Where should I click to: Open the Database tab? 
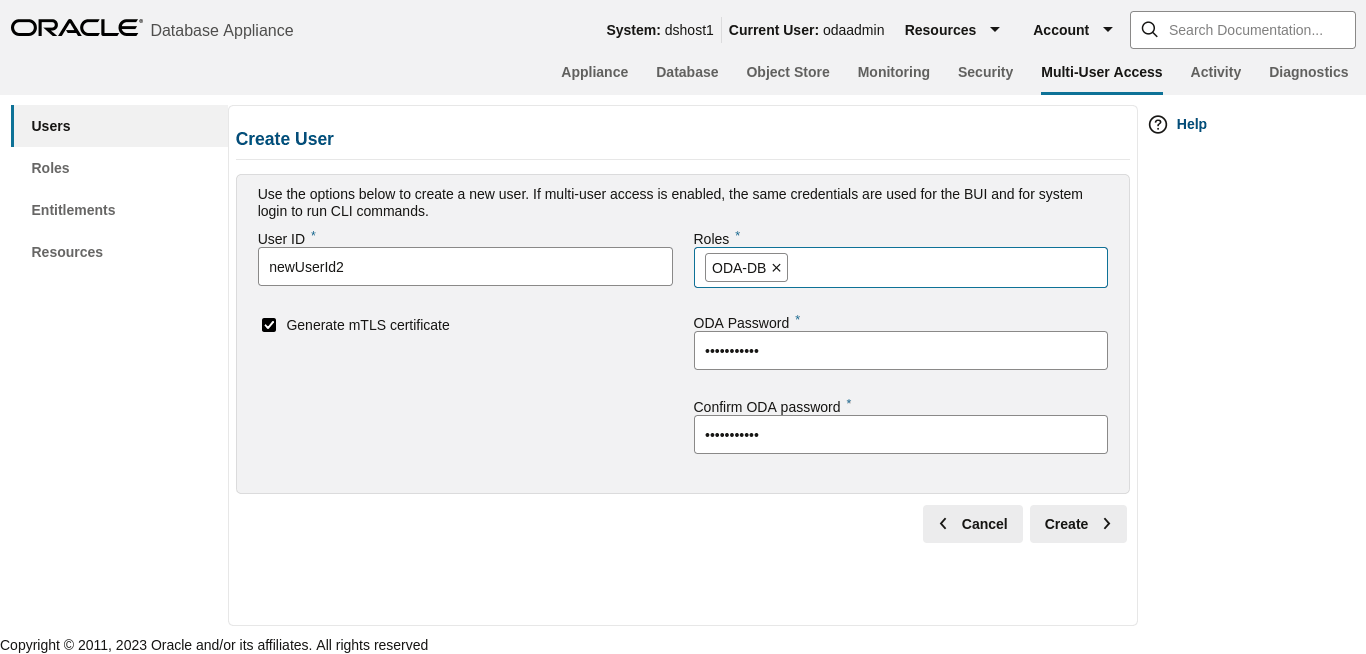pyautogui.click(x=687, y=72)
